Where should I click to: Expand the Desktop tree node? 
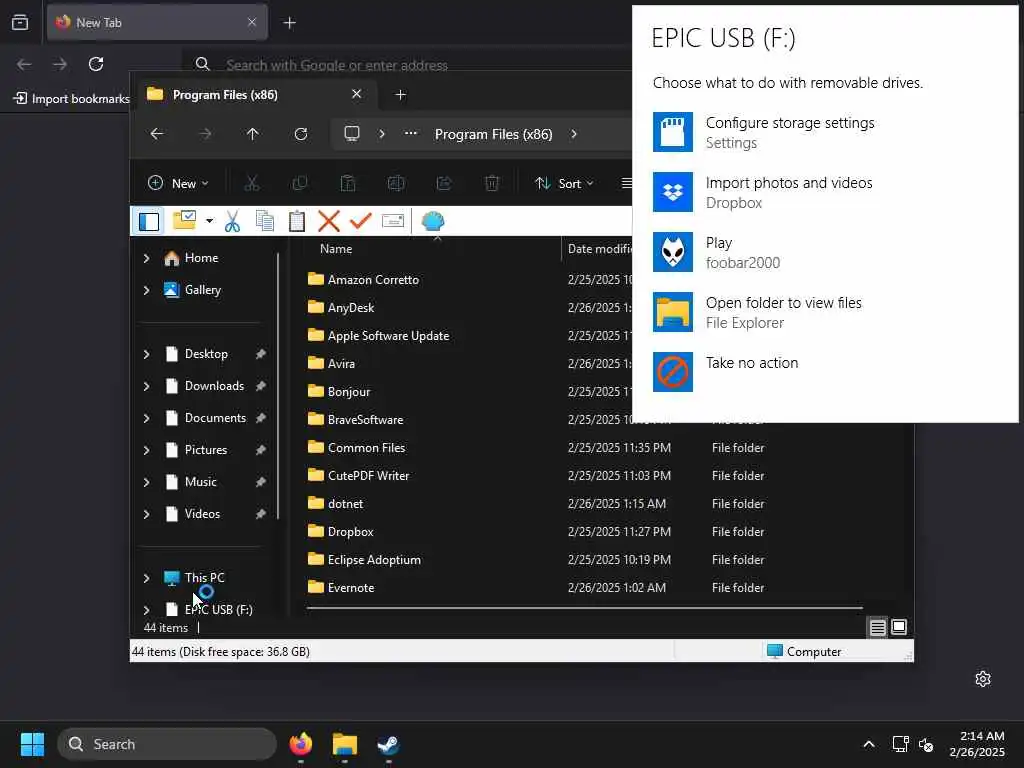coord(146,355)
